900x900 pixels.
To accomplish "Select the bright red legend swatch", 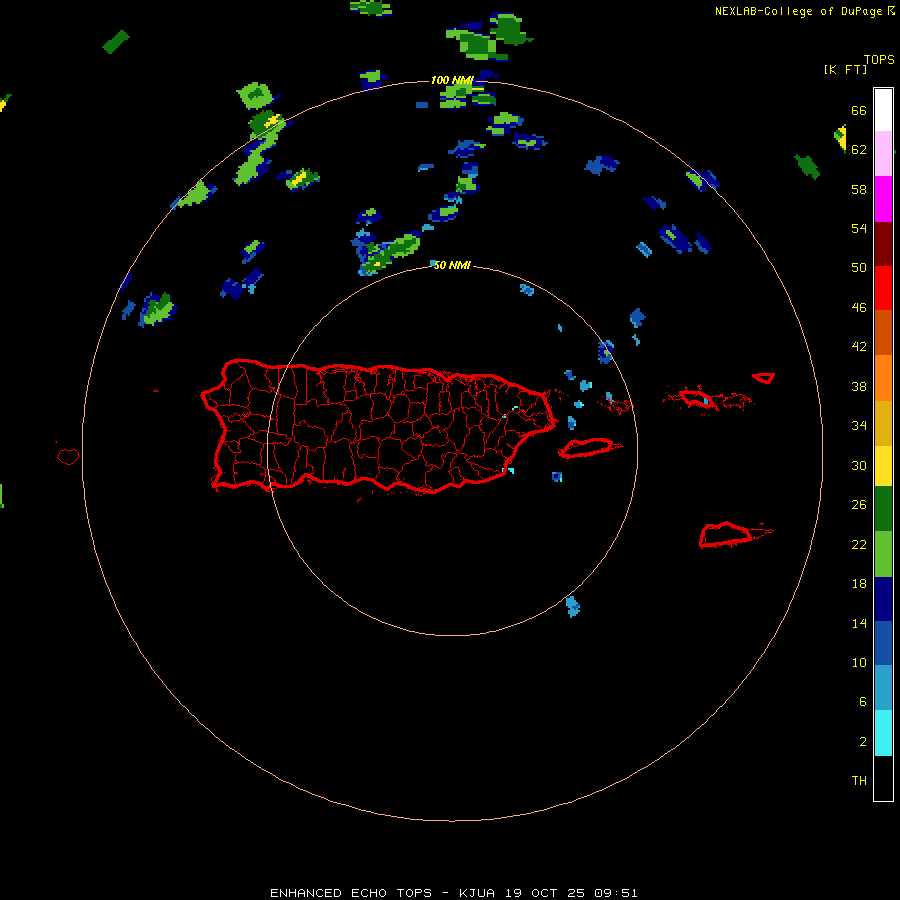I will point(883,288).
